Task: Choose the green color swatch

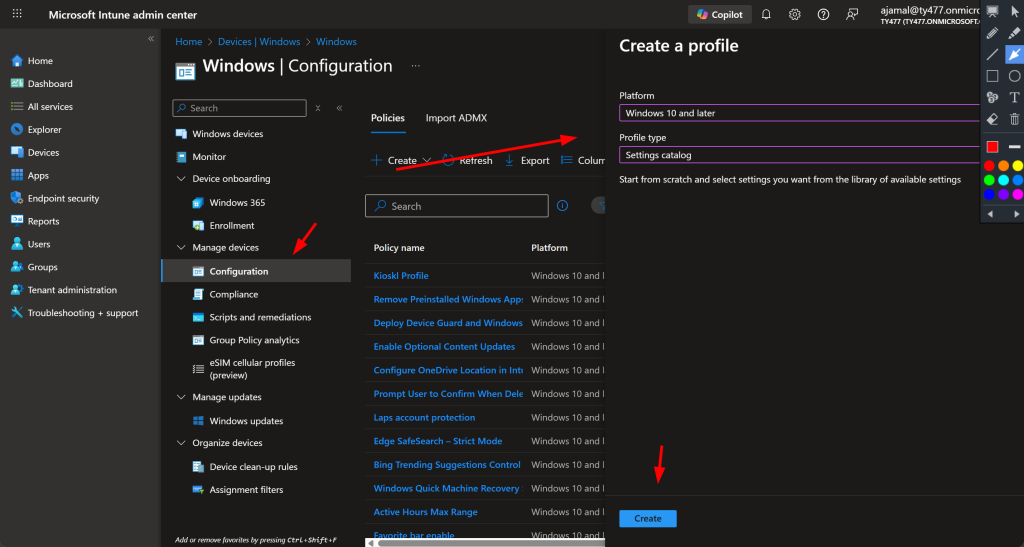Action: [990, 180]
